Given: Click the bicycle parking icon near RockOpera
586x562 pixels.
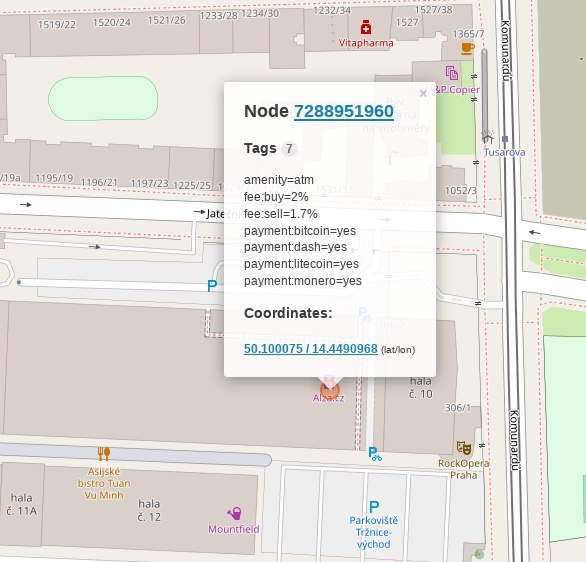Looking at the screenshot, I should click(375, 454).
